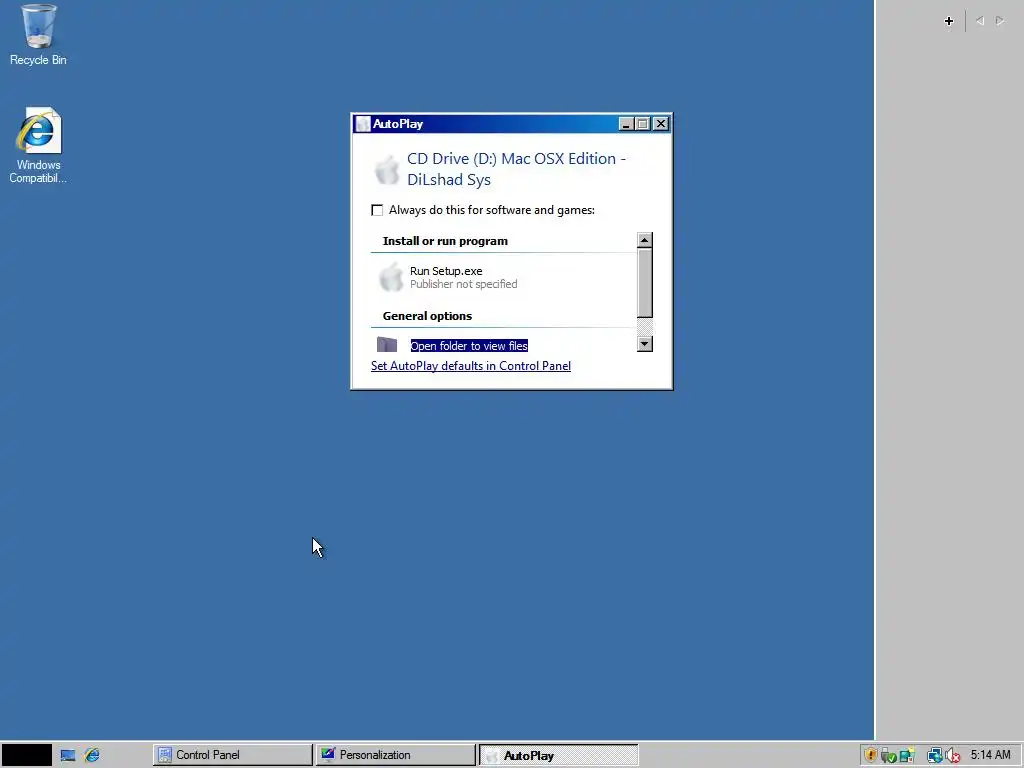Screen dimensions: 1024x768
Task: Click the Publisher not specified text
Action: [x=464, y=284]
